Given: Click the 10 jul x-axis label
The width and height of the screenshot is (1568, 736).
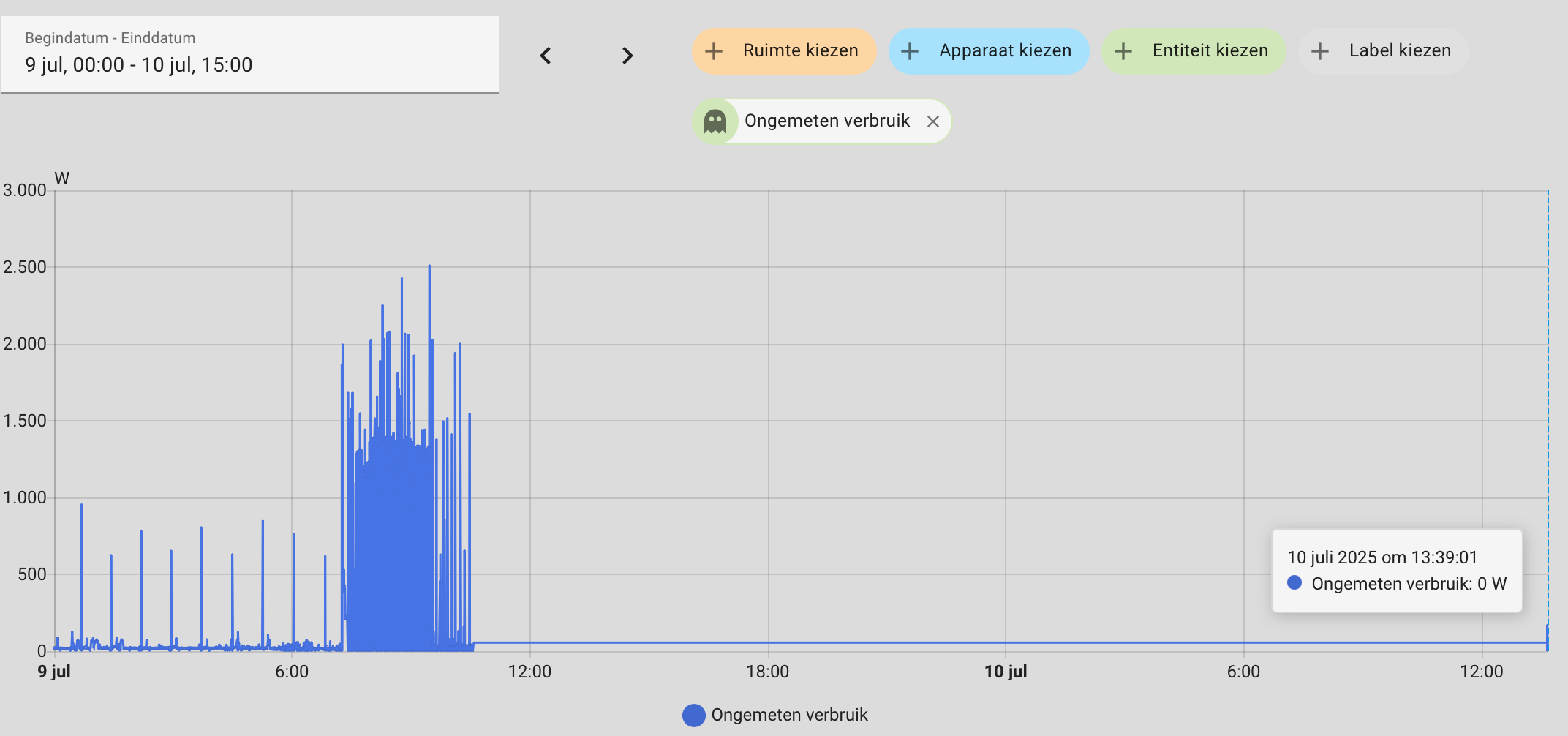Looking at the screenshot, I should [1006, 672].
